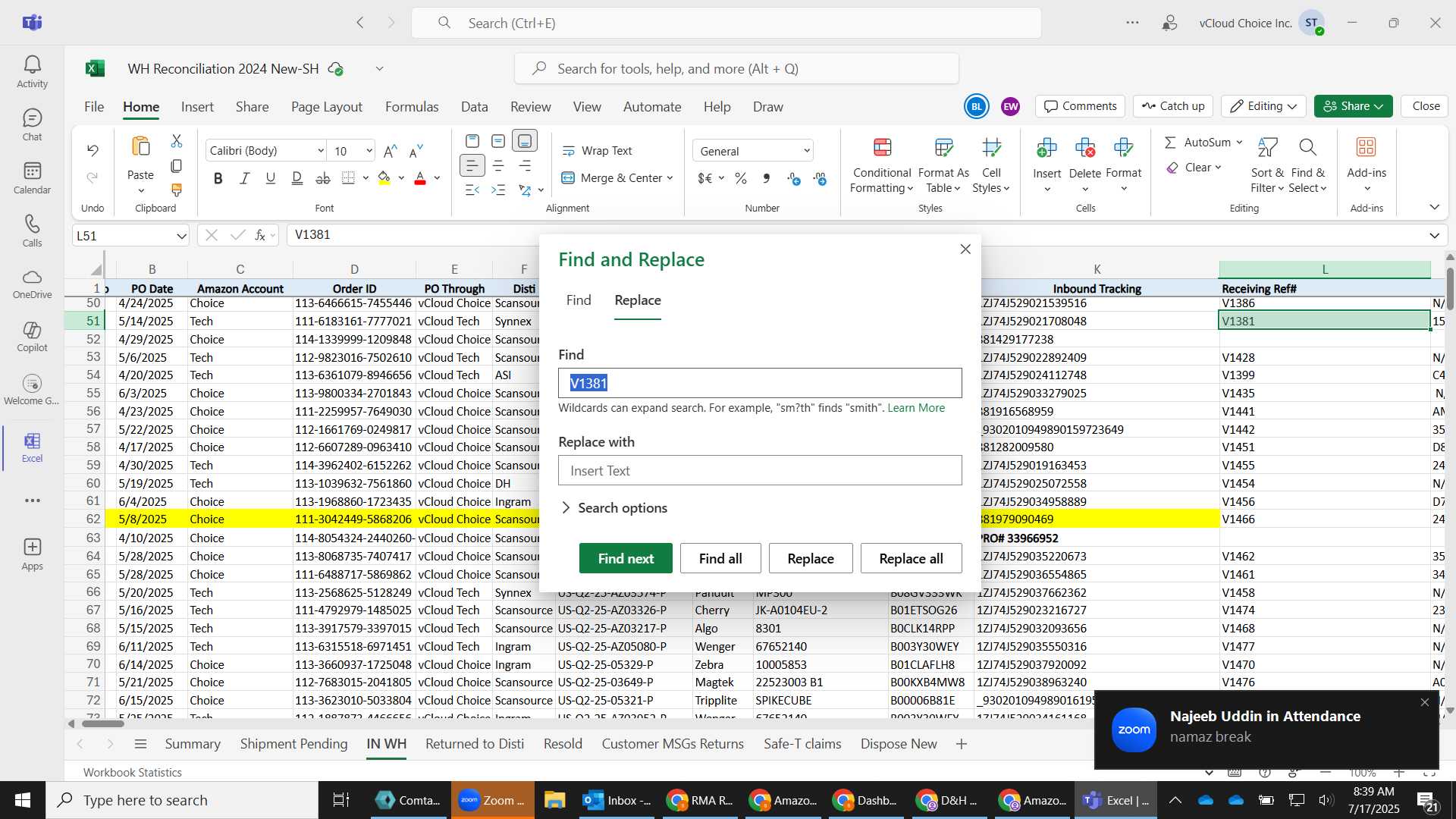Open Find & Select menu
Image resolution: width=1456 pixels, height=819 pixels.
(x=1307, y=165)
